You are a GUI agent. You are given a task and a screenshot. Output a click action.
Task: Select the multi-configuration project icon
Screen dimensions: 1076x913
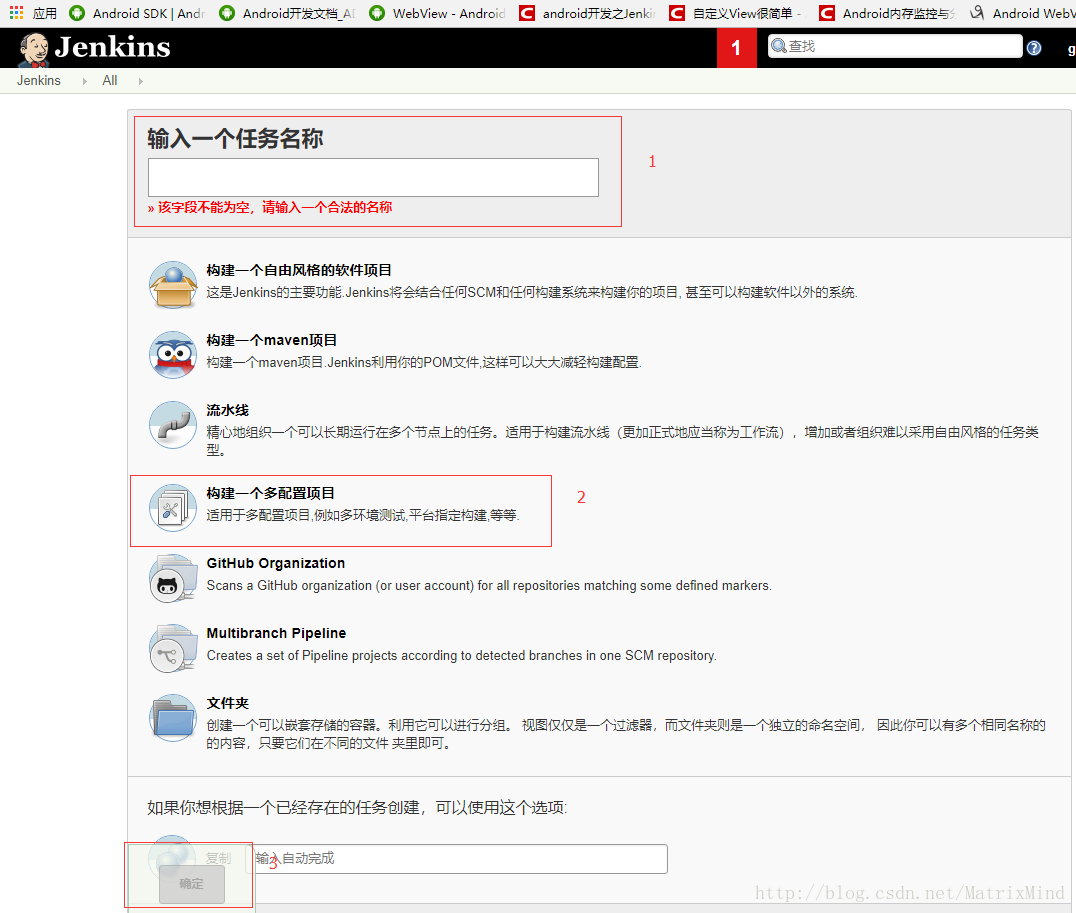click(173, 507)
